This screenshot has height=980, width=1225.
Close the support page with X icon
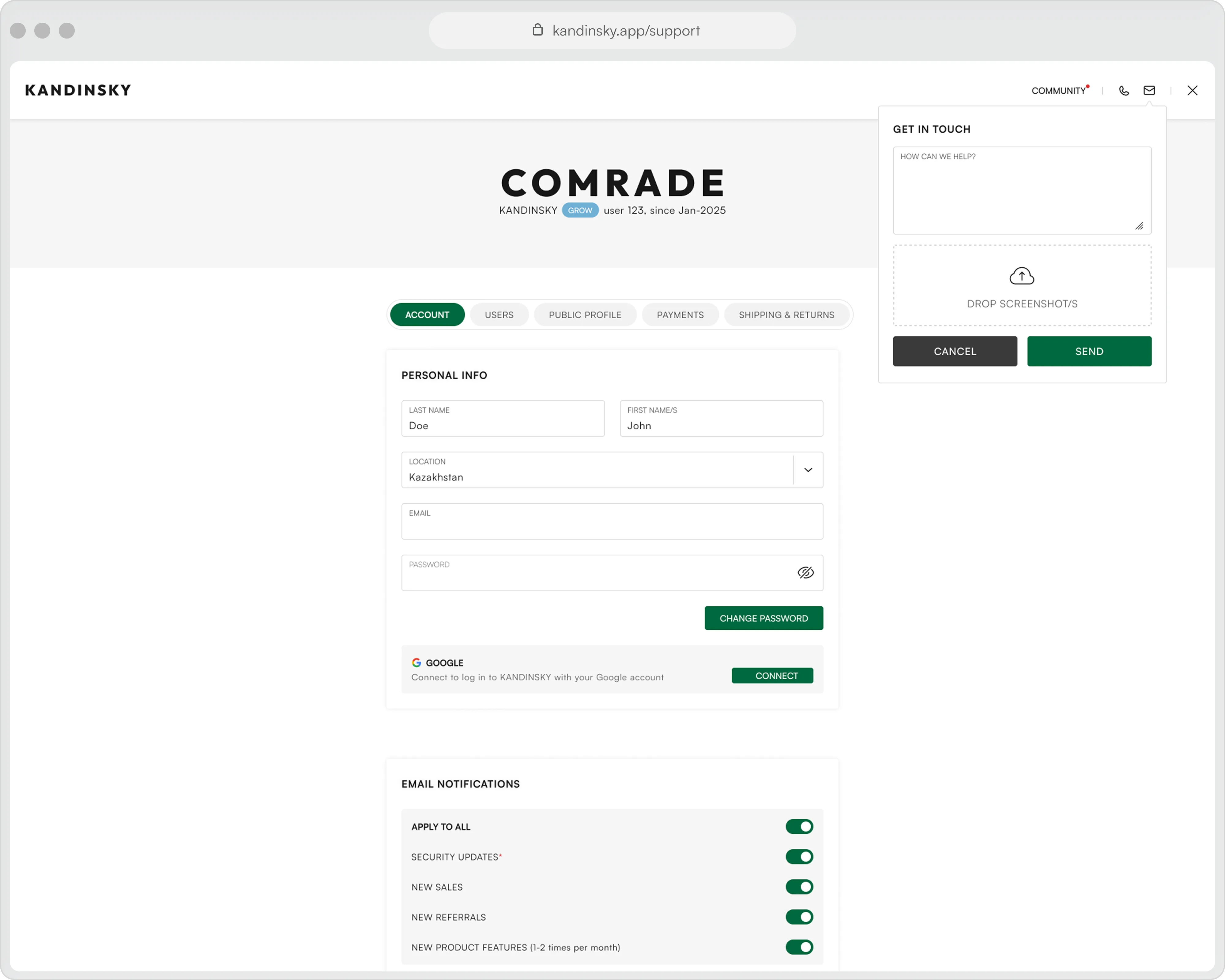1192,90
